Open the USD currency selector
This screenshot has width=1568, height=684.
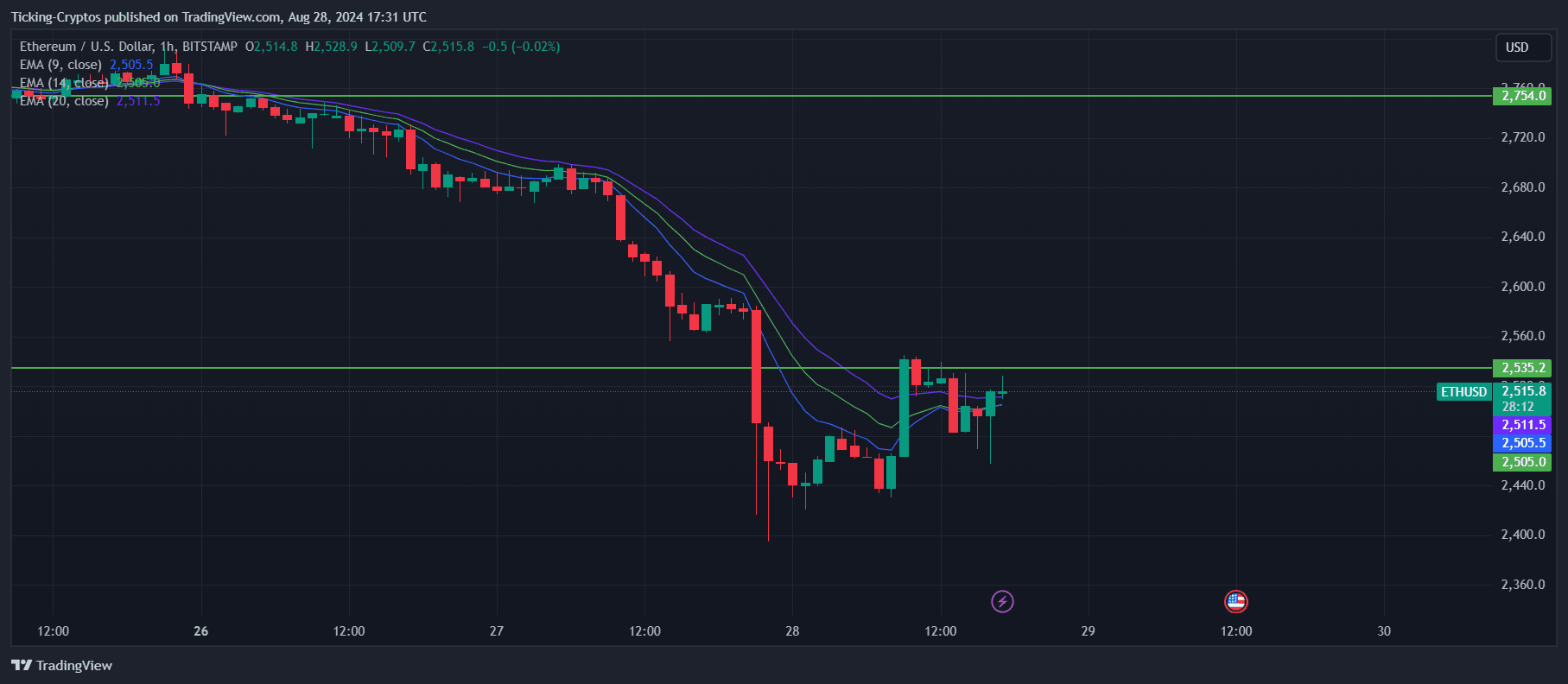coord(1524,47)
